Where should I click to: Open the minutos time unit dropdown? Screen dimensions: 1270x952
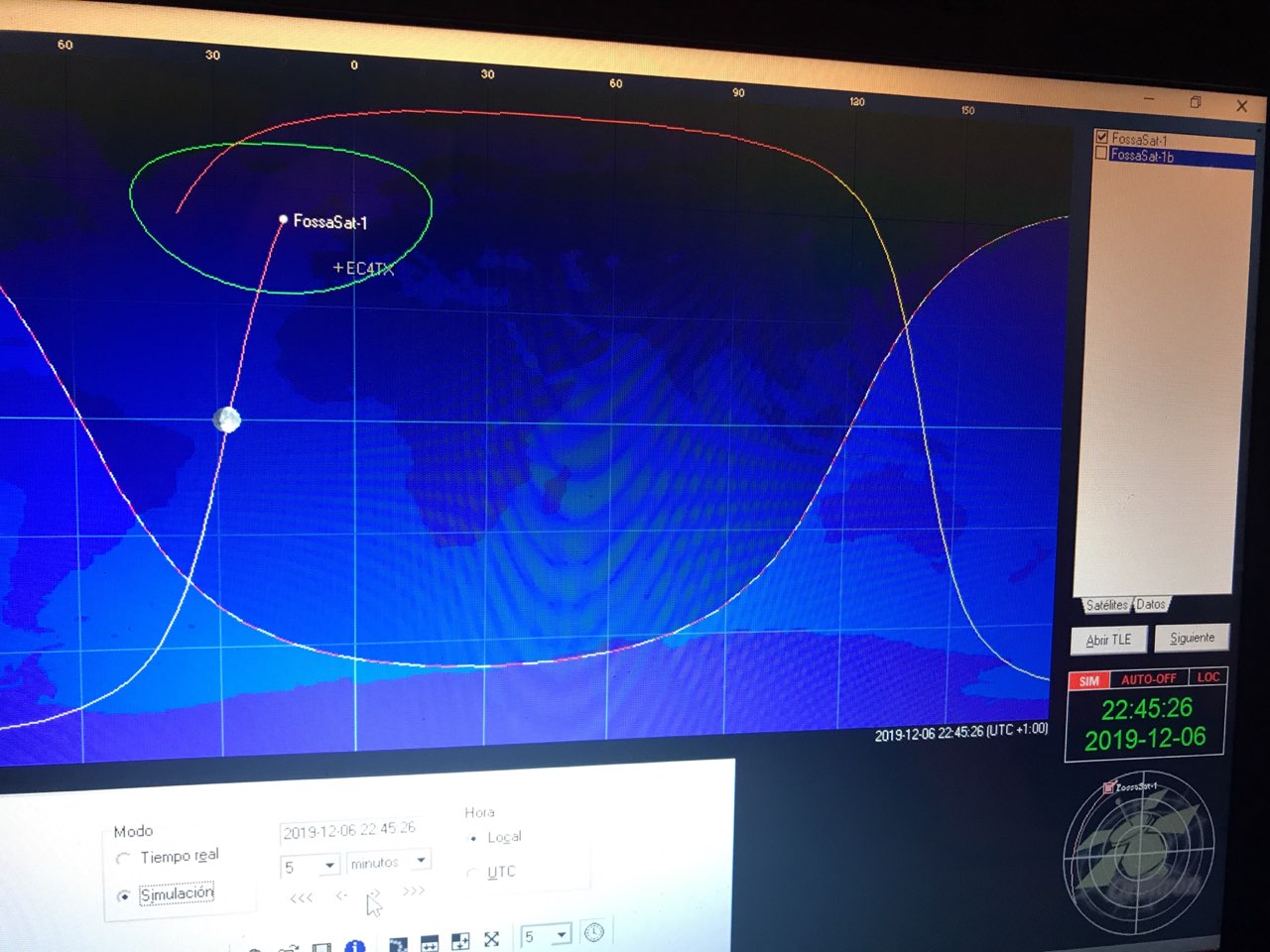coord(422,860)
